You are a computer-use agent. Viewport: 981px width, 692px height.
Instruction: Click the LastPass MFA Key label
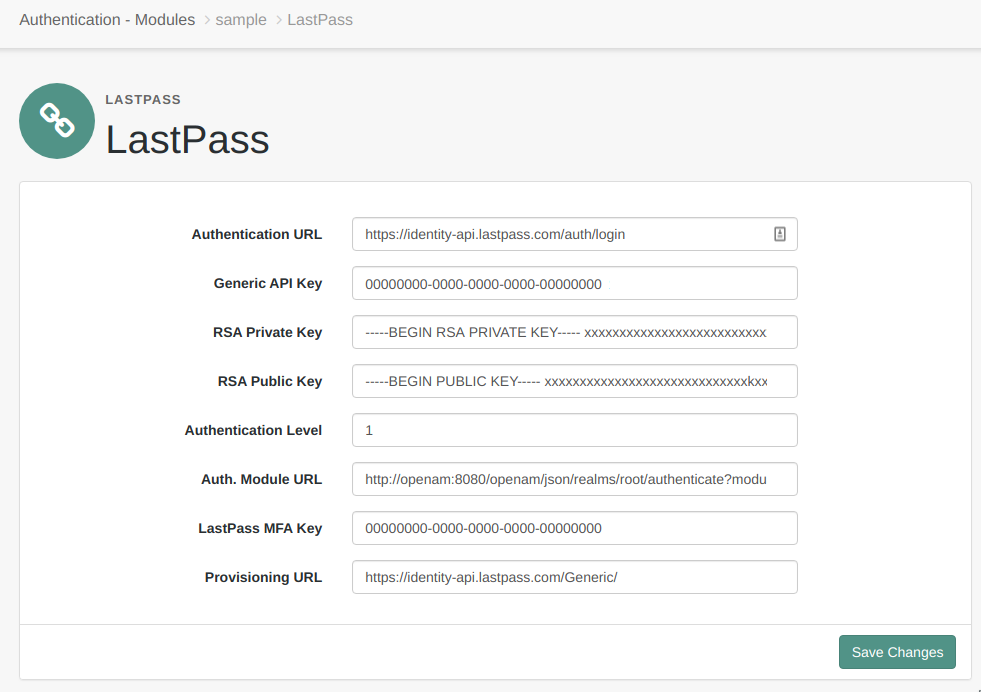point(260,528)
